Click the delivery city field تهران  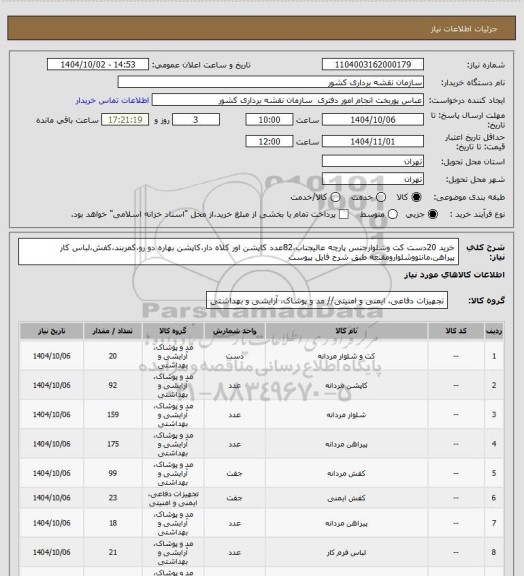pyautogui.click(x=373, y=179)
